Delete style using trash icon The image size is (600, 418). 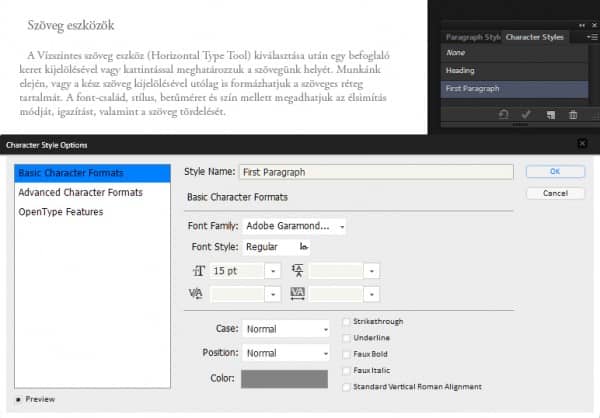(573, 115)
